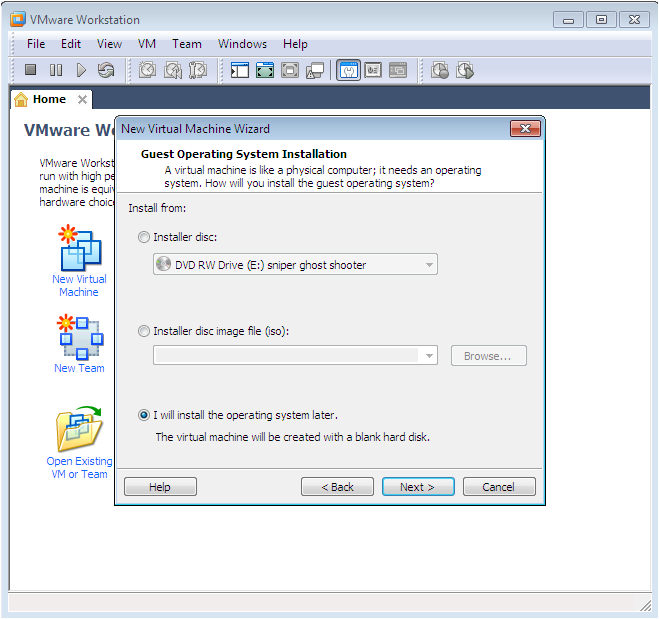Click the Unity mode toolbar icon
659x619 pixels.
click(315, 70)
